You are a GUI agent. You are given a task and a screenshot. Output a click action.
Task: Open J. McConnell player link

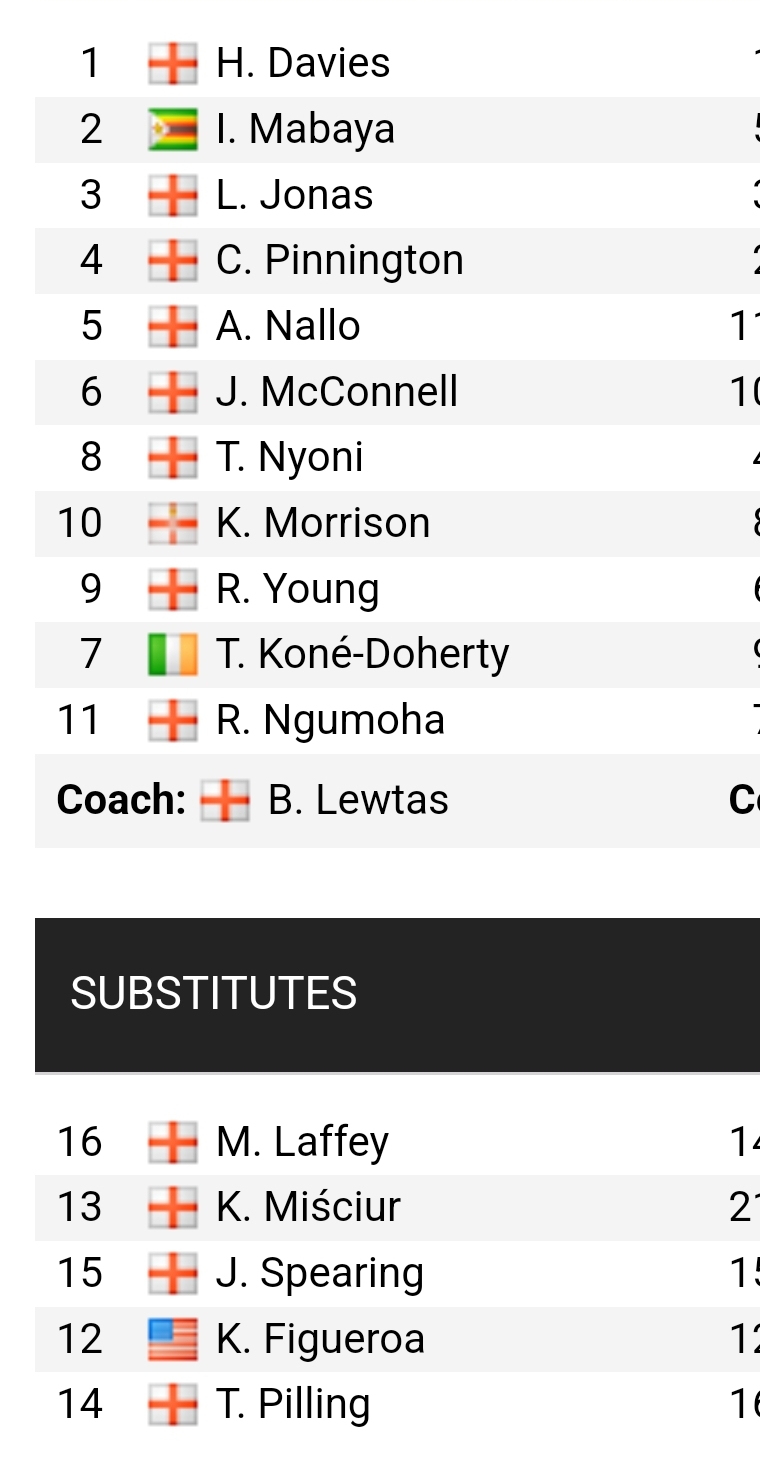(x=337, y=392)
